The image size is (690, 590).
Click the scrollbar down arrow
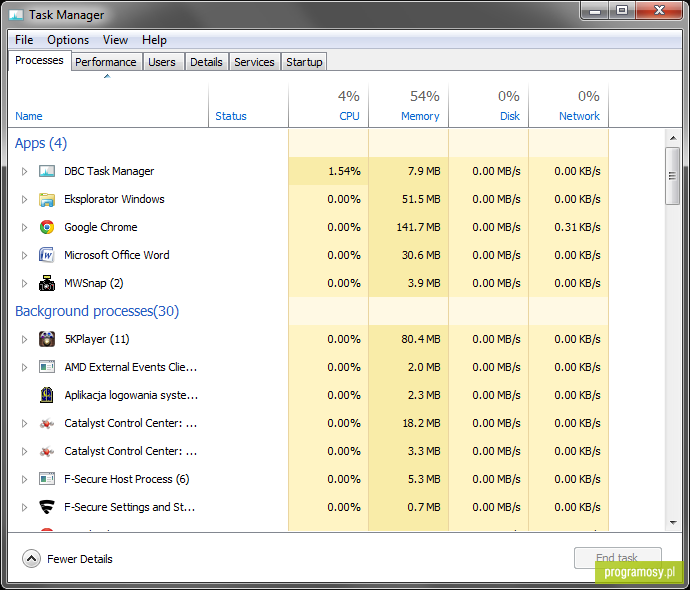[673, 523]
